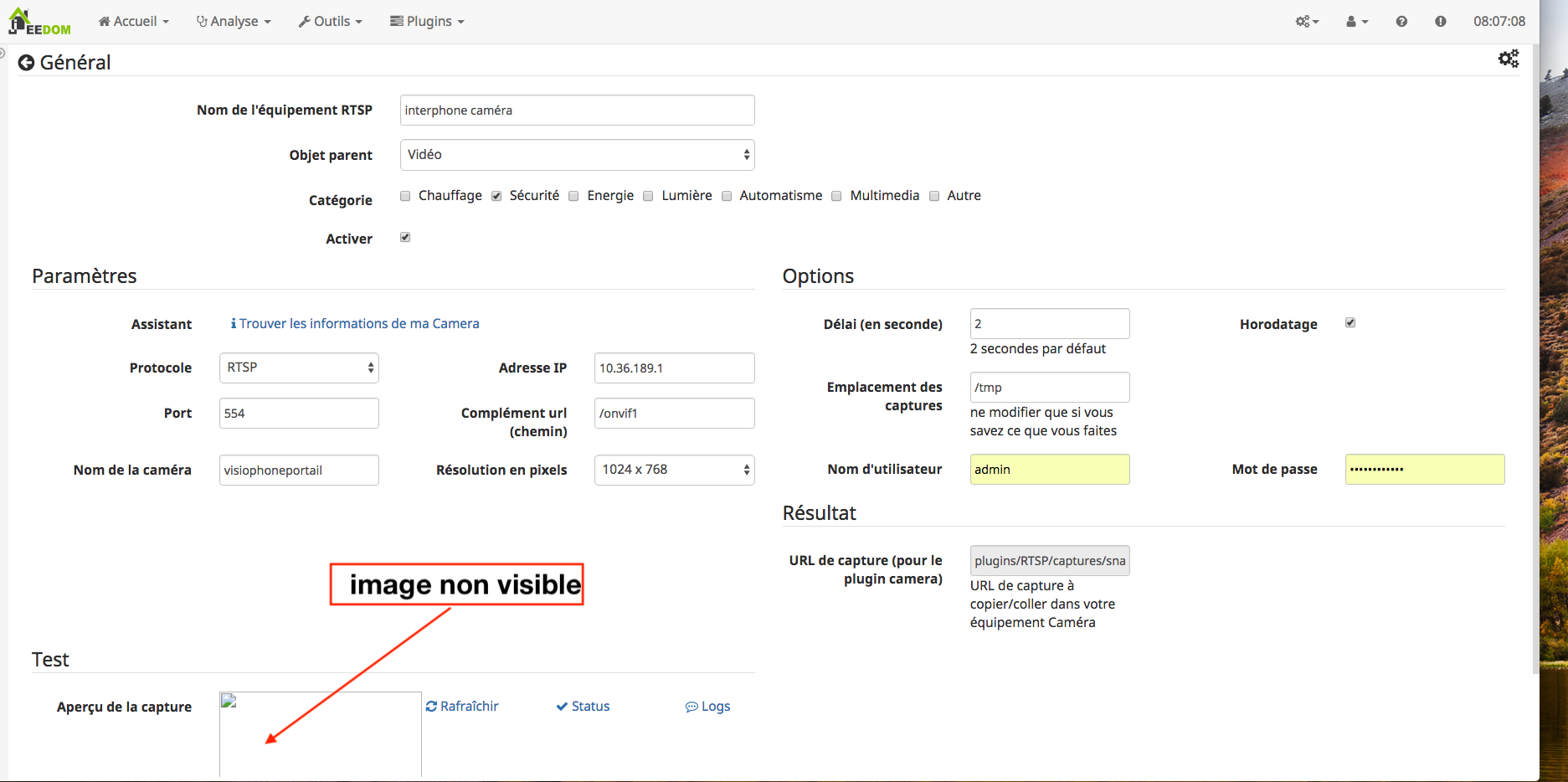The height and width of the screenshot is (782, 1568).
Task: Click the Délai (en seconde) field
Action: 1050,324
